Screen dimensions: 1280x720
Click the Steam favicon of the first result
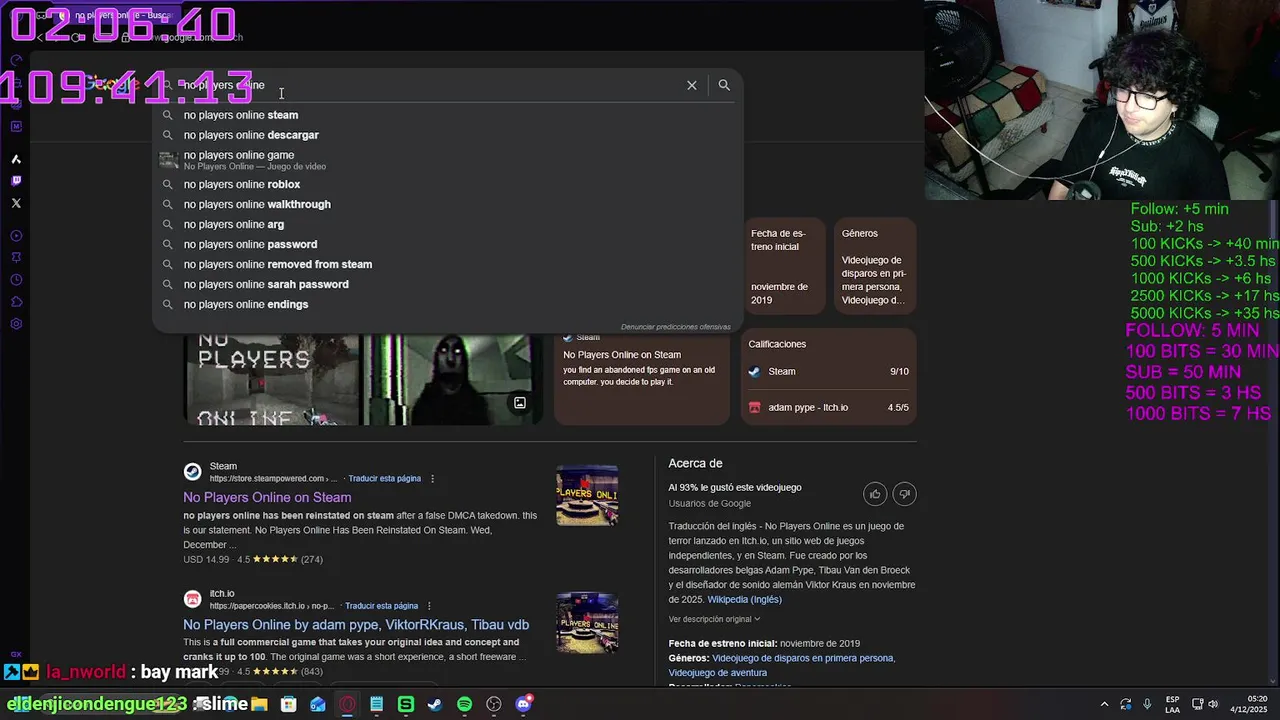(x=192, y=471)
